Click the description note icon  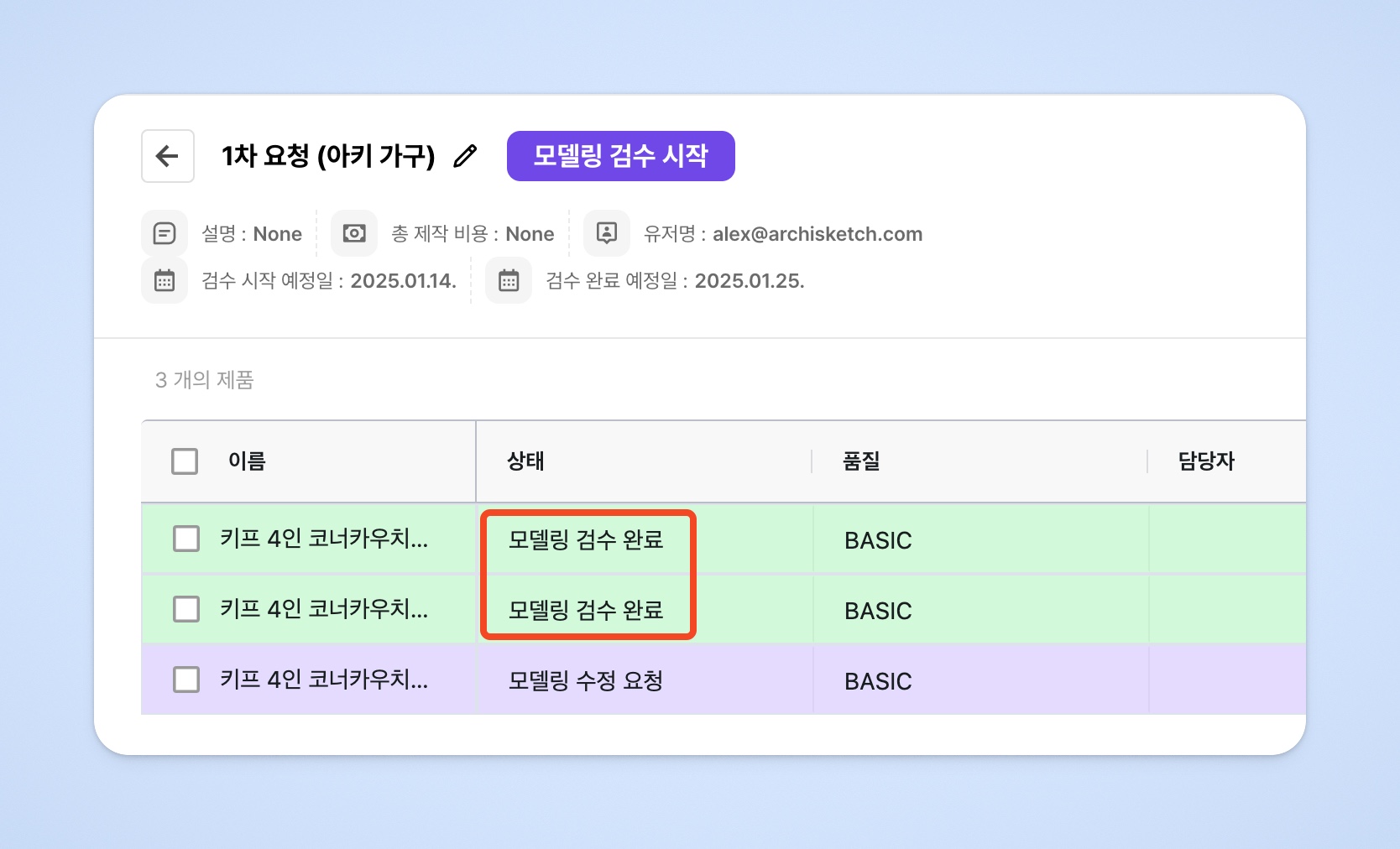tap(165, 233)
